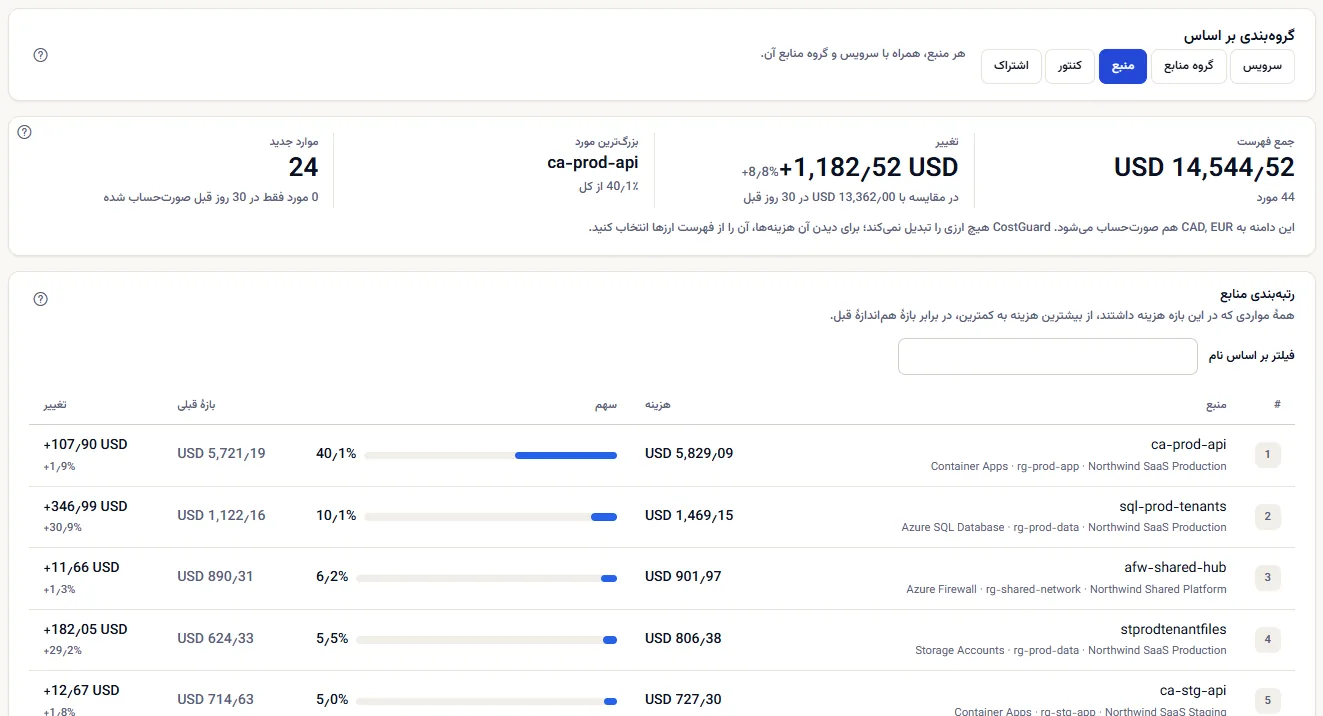Open help icon in the رتبه‌بندی منابع card

pyautogui.click(x=41, y=299)
